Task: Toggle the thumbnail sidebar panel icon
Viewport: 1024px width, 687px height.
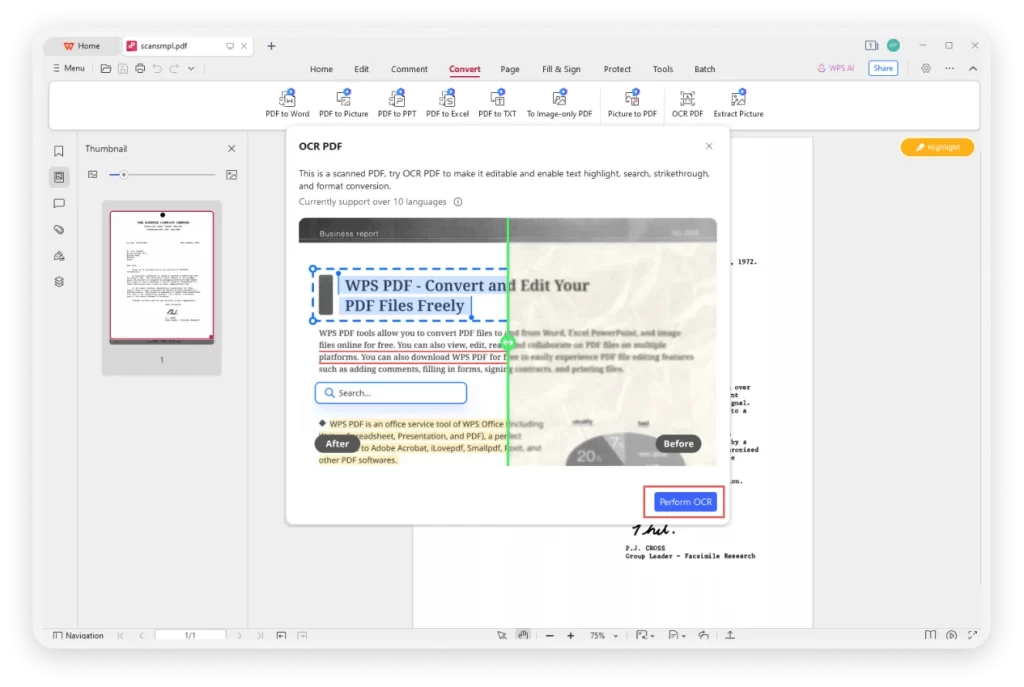Action: coord(59,177)
